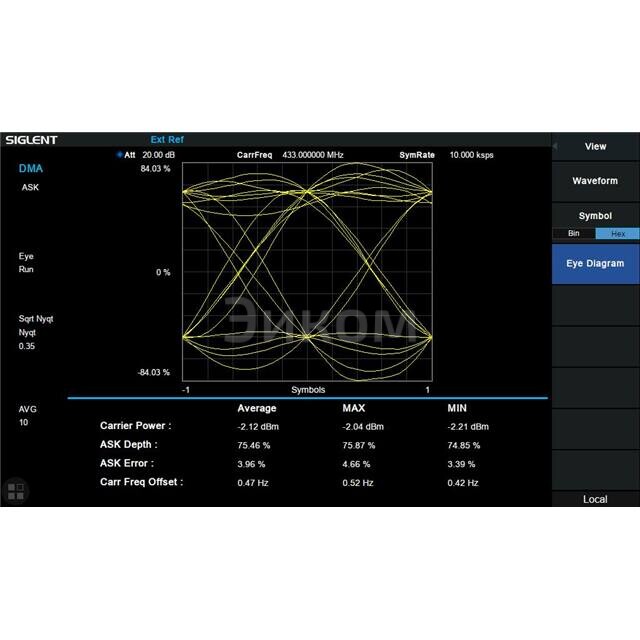Viewport: 640px width, 640px height.
Task: Adjust the 20.00 dB attenuation value
Action: 158,155
